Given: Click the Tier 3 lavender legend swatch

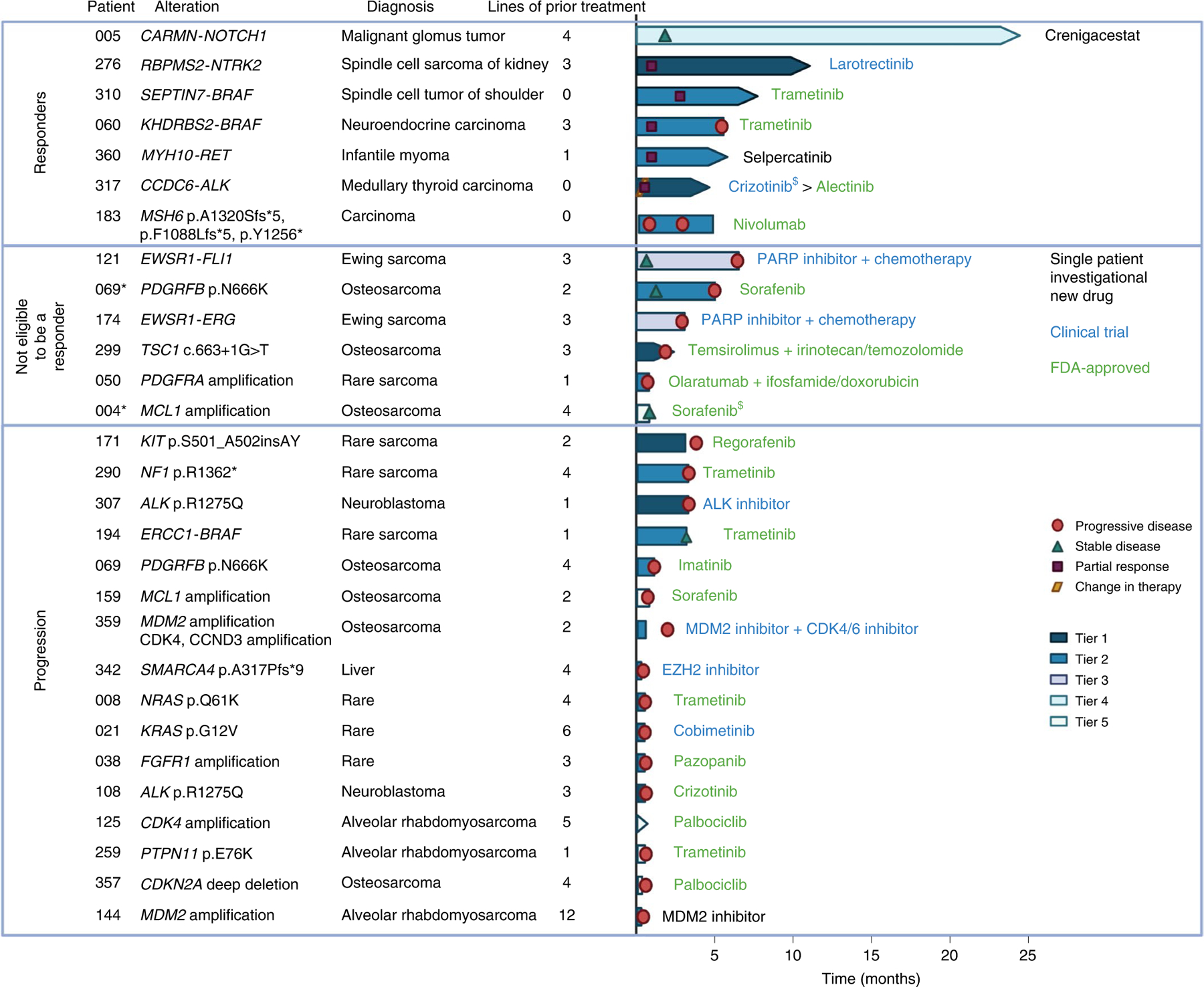Looking at the screenshot, I should tap(1058, 679).
